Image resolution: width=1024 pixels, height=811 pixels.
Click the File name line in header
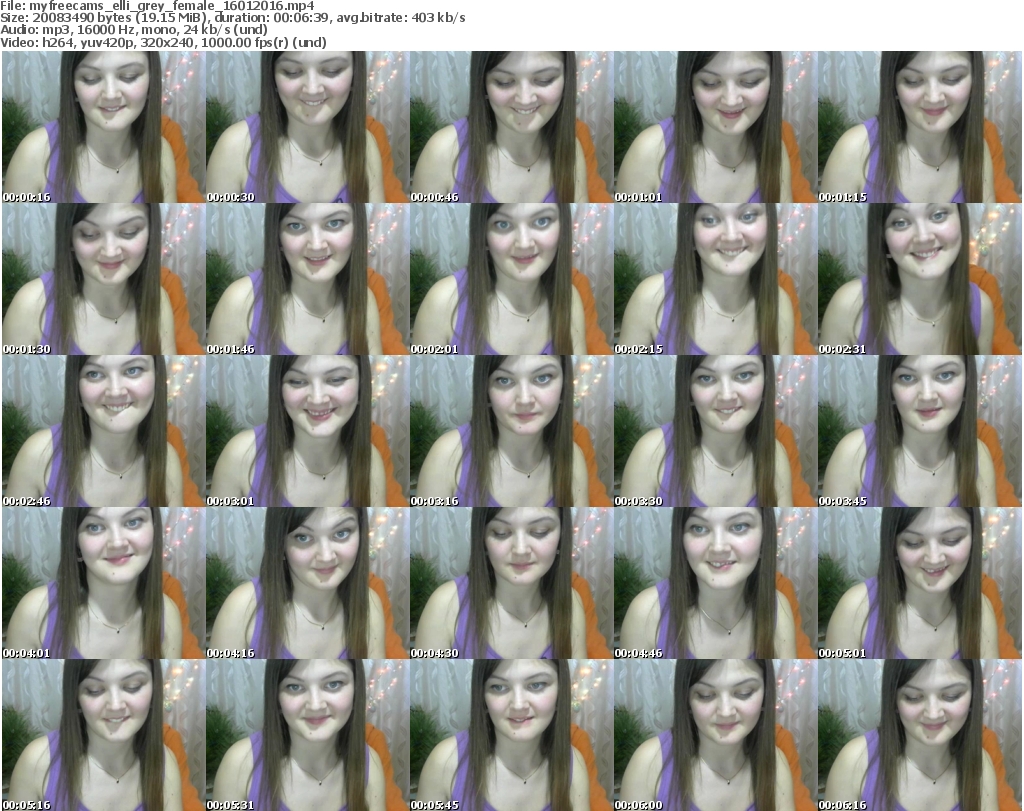(157, 7)
